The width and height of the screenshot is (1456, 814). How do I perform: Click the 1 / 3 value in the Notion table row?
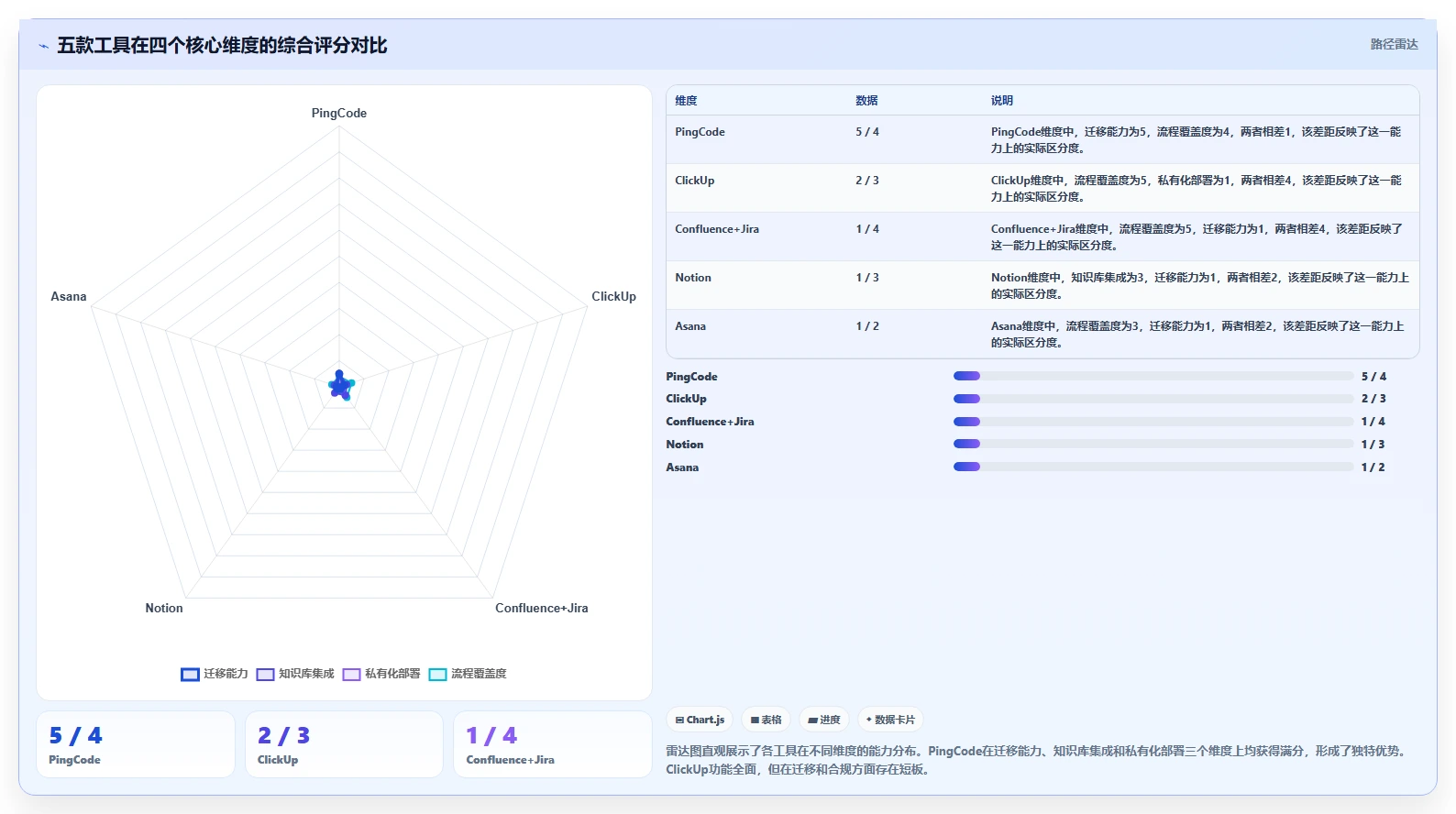click(867, 278)
